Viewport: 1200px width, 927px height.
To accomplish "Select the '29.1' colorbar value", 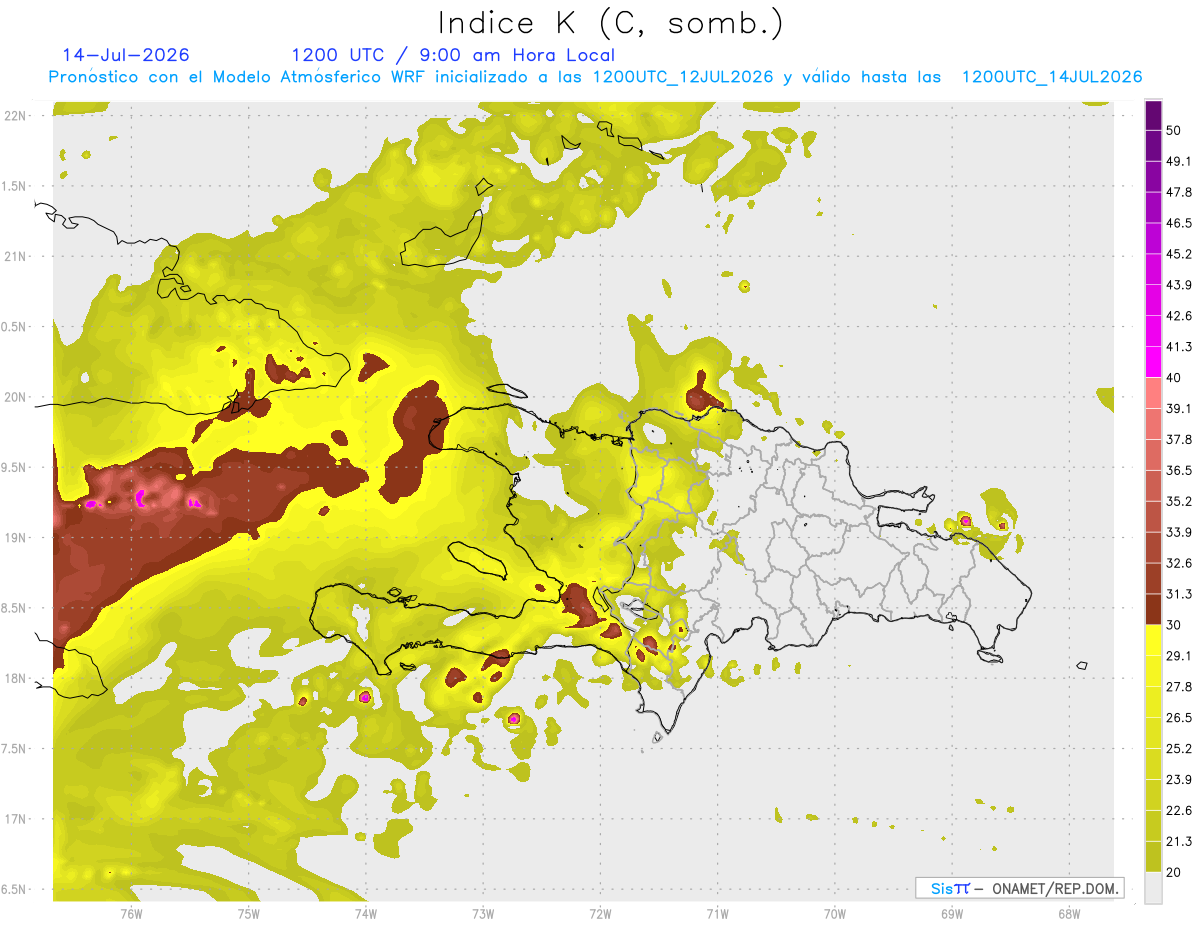I will (1179, 656).
